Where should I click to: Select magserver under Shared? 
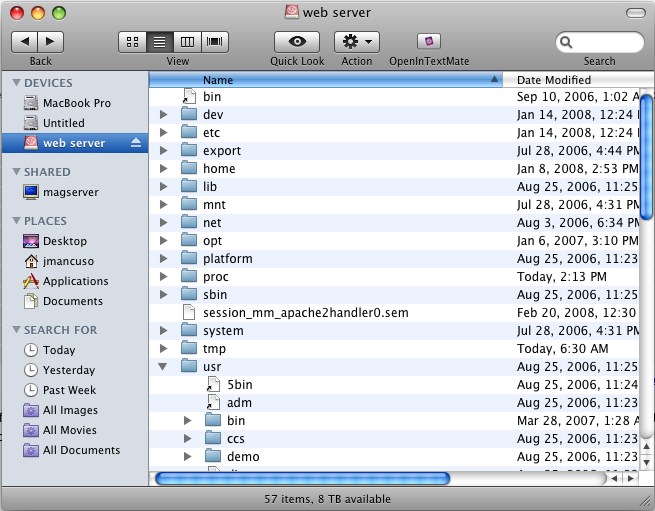coord(70,192)
